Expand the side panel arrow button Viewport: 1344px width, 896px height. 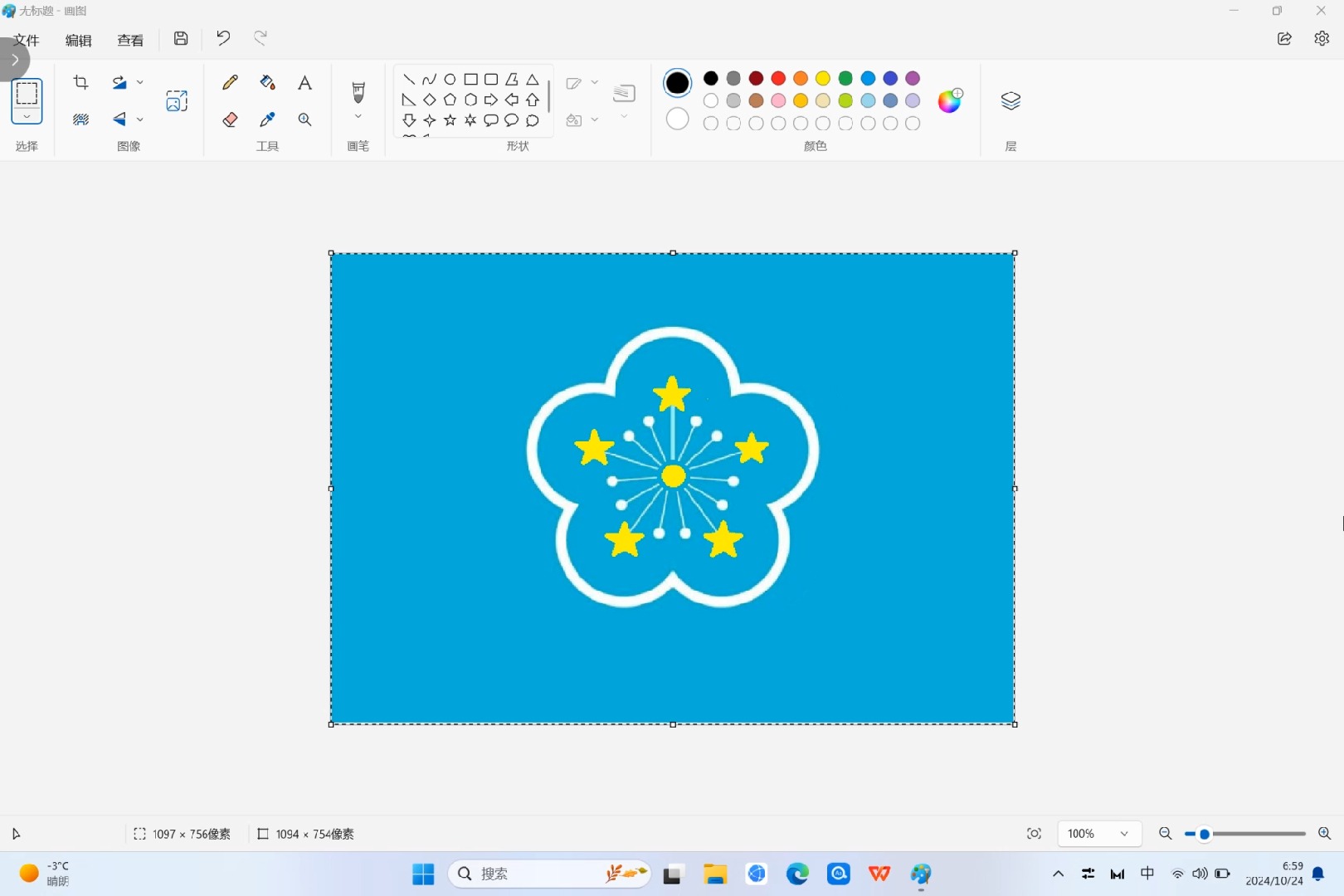click(14, 60)
